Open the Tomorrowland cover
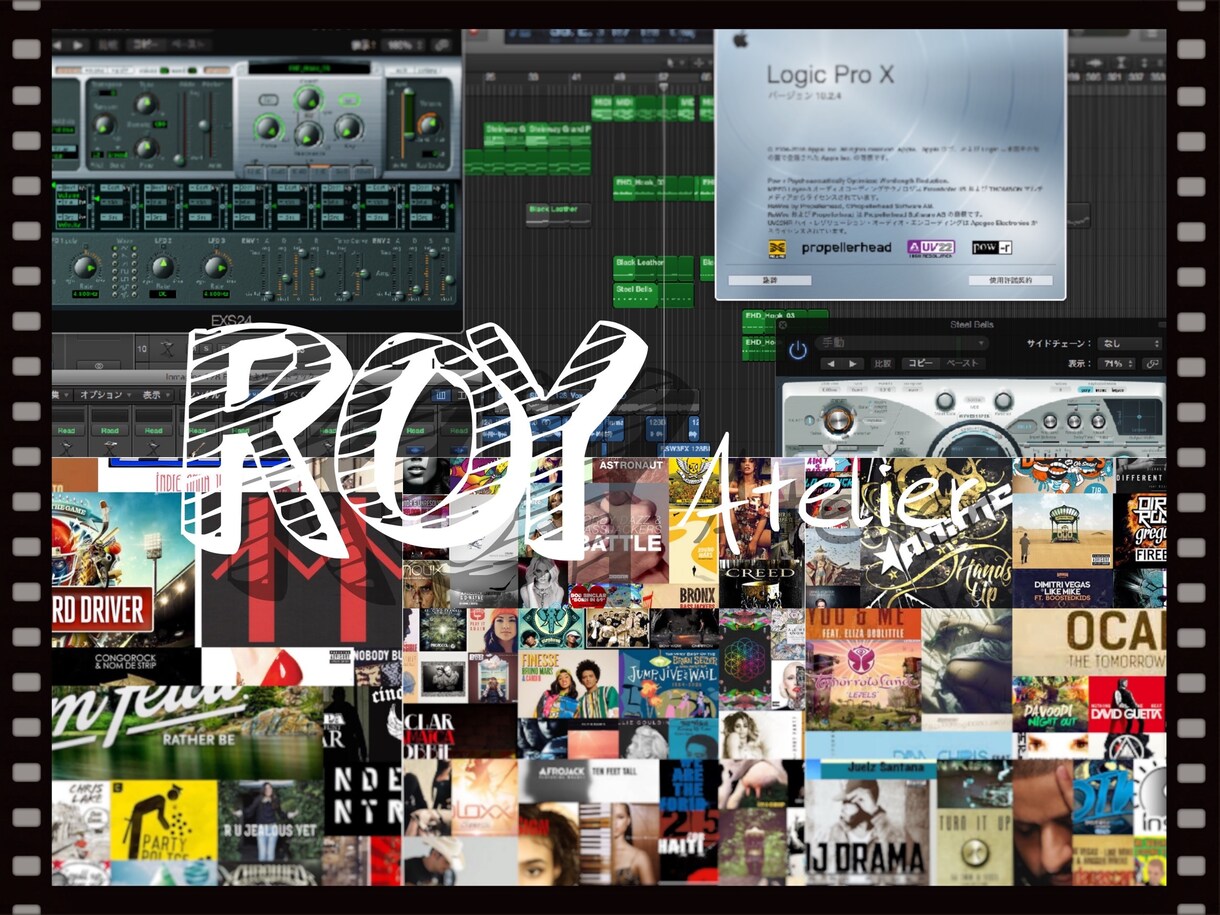 pos(862,685)
